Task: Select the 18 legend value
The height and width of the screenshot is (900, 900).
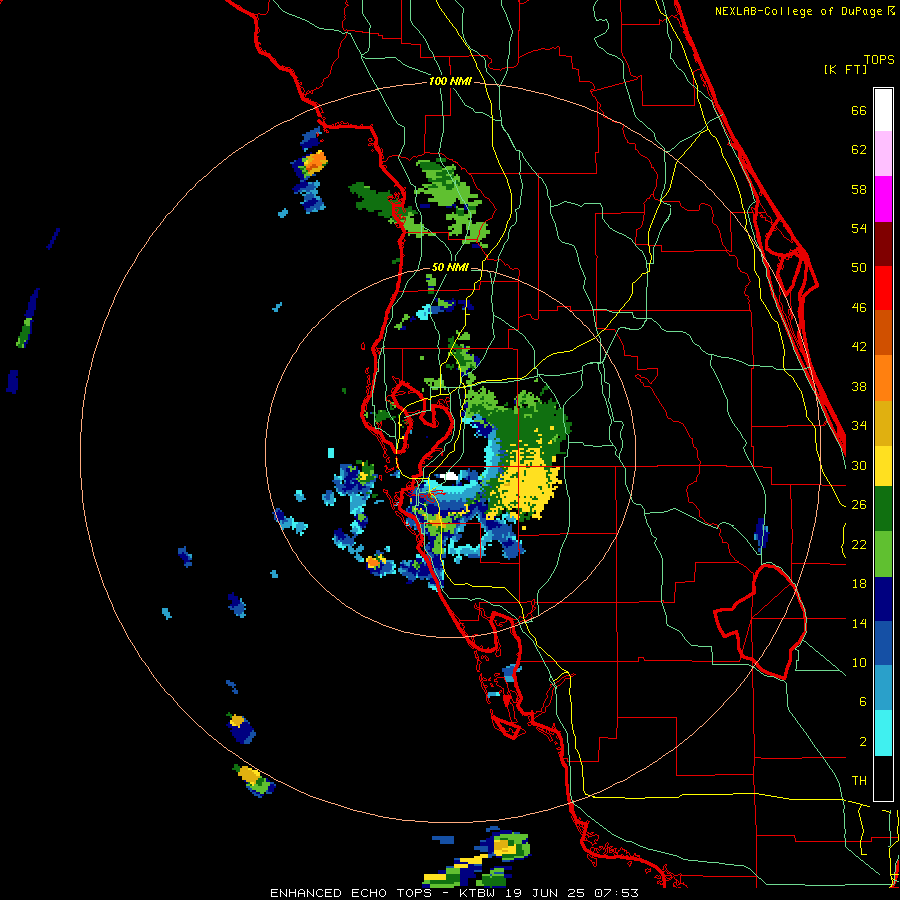Action: [x=859, y=584]
